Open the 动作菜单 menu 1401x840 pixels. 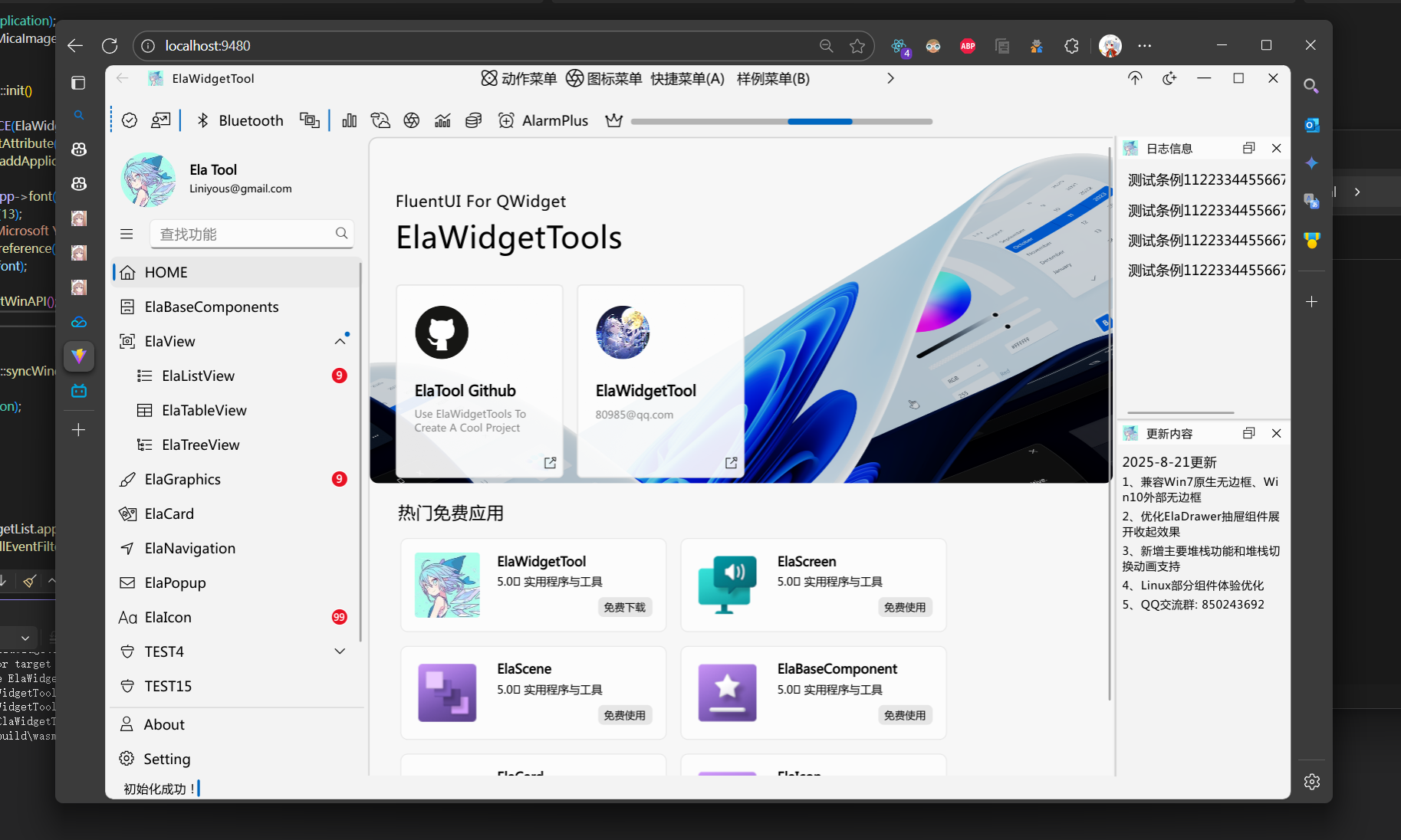pyautogui.click(x=519, y=78)
